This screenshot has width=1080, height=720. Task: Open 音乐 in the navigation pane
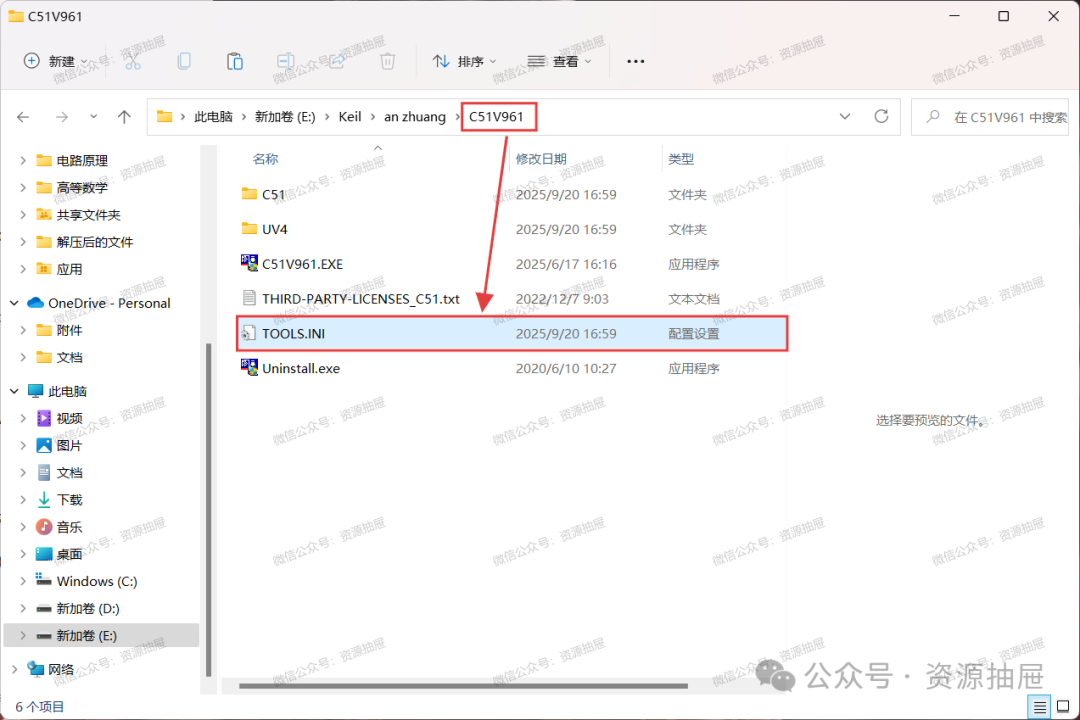click(69, 527)
